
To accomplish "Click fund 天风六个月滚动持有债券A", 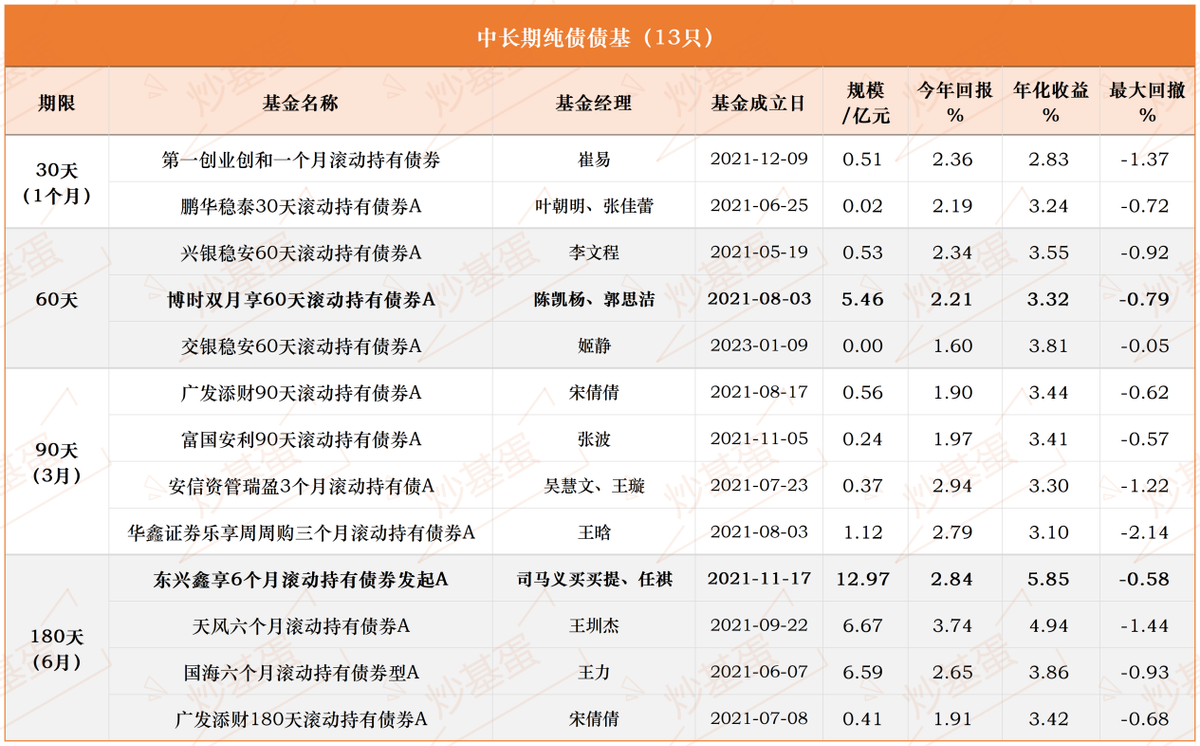I will pyautogui.click(x=300, y=626).
